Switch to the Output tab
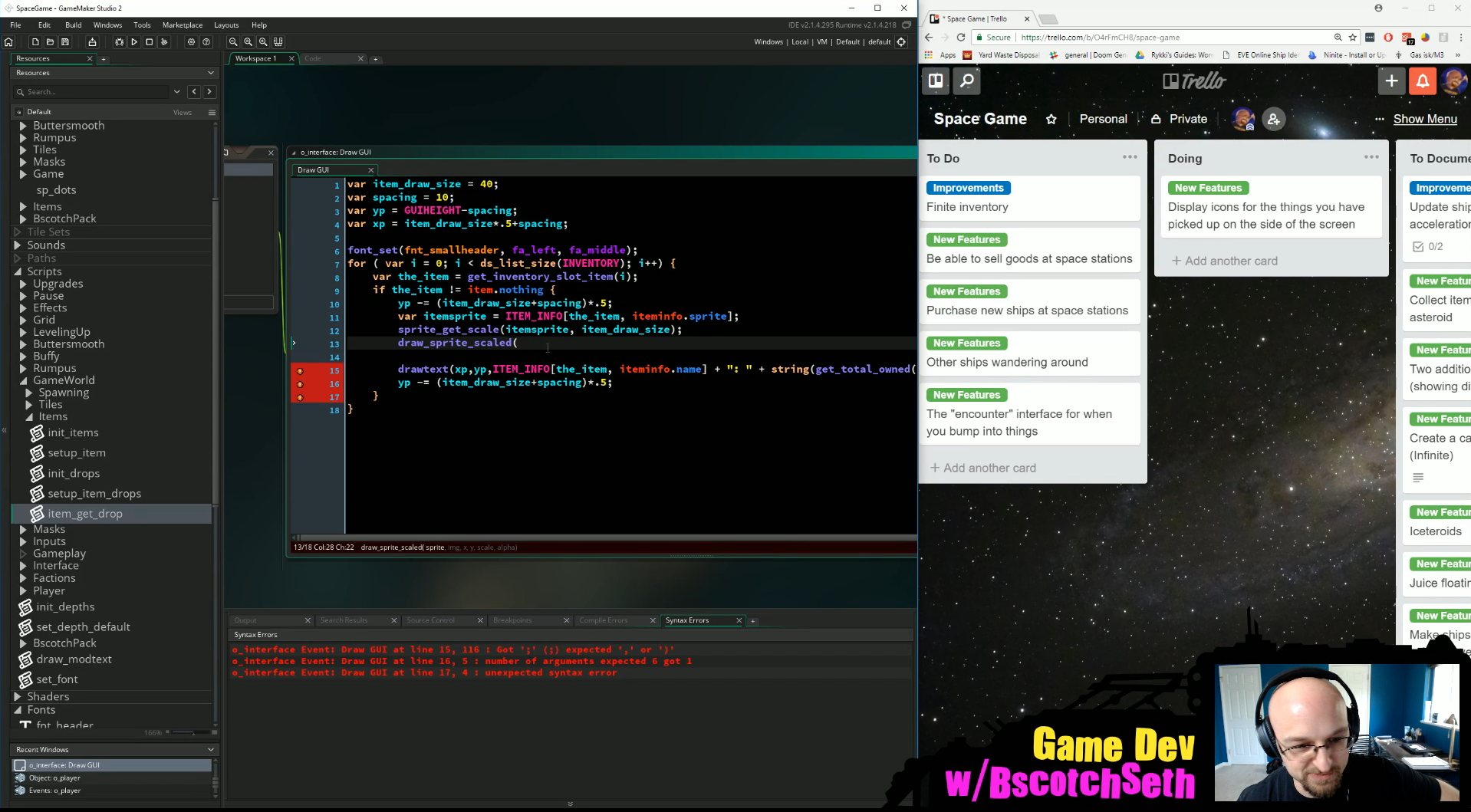This screenshot has height=812, width=1471. tap(246, 620)
